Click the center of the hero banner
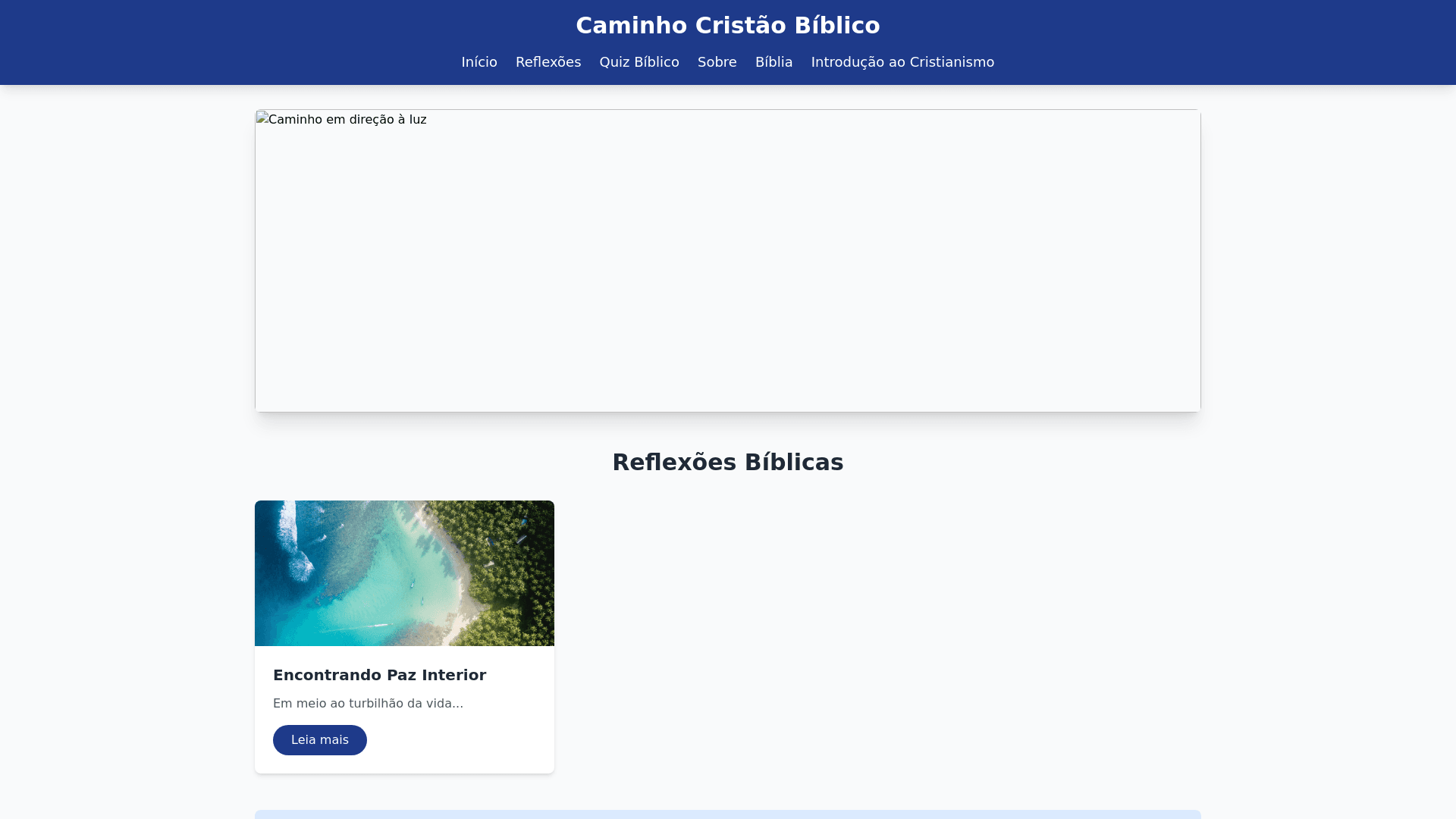 (x=728, y=261)
